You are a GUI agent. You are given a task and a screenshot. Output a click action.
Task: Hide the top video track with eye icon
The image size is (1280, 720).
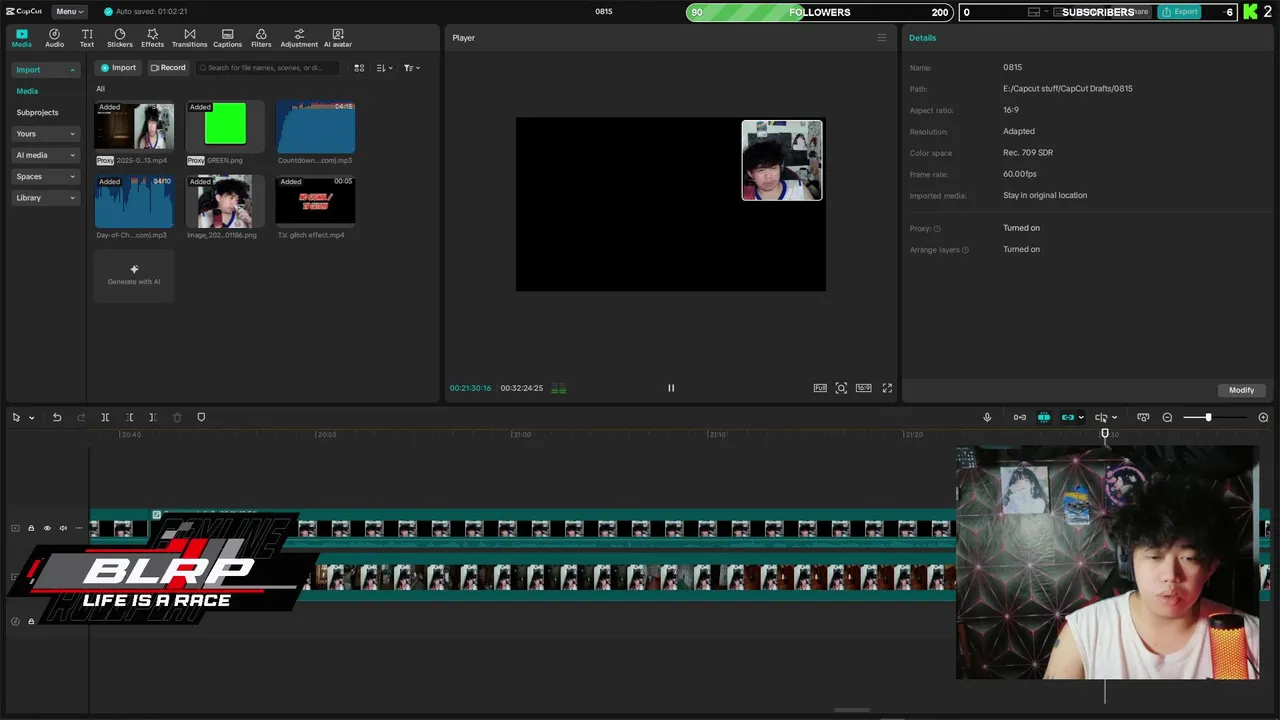tap(46, 528)
